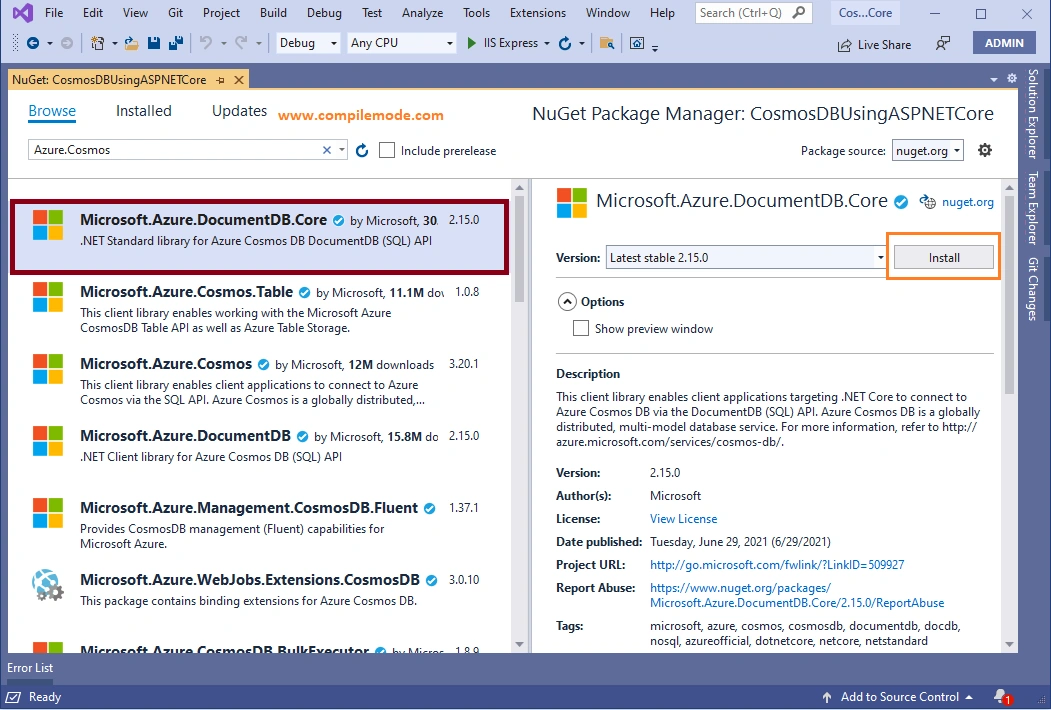This screenshot has height=710, width=1051.
Task: Switch to the Updates tab
Action: [239, 111]
